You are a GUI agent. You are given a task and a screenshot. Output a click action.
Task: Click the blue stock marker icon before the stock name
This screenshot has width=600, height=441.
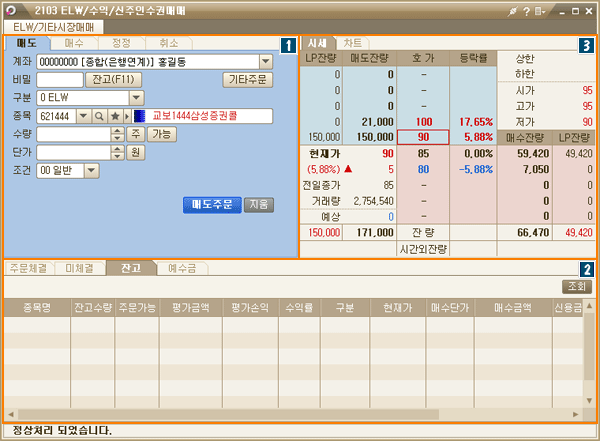coord(140,116)
